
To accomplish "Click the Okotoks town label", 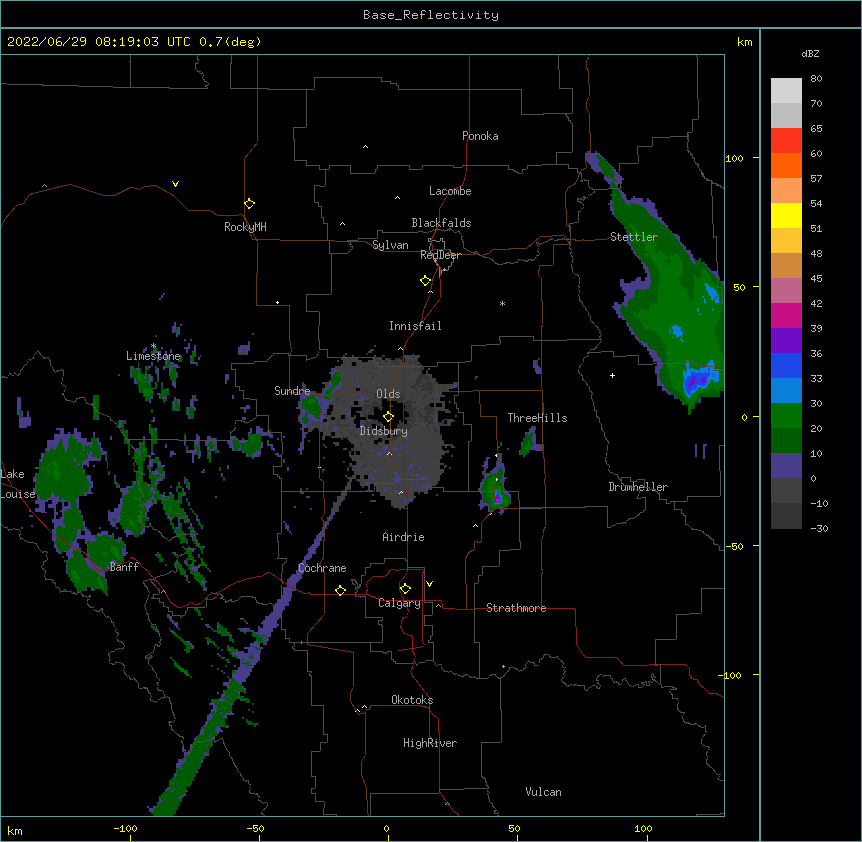I will [x=412, y=700].
